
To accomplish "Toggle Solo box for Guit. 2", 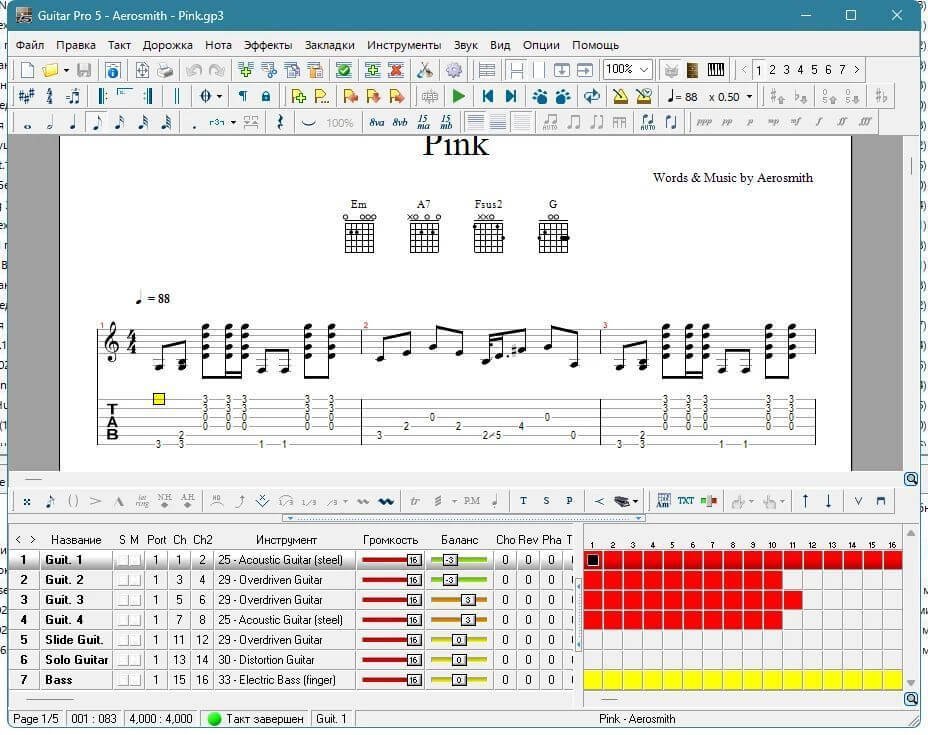I will point(123,580).
